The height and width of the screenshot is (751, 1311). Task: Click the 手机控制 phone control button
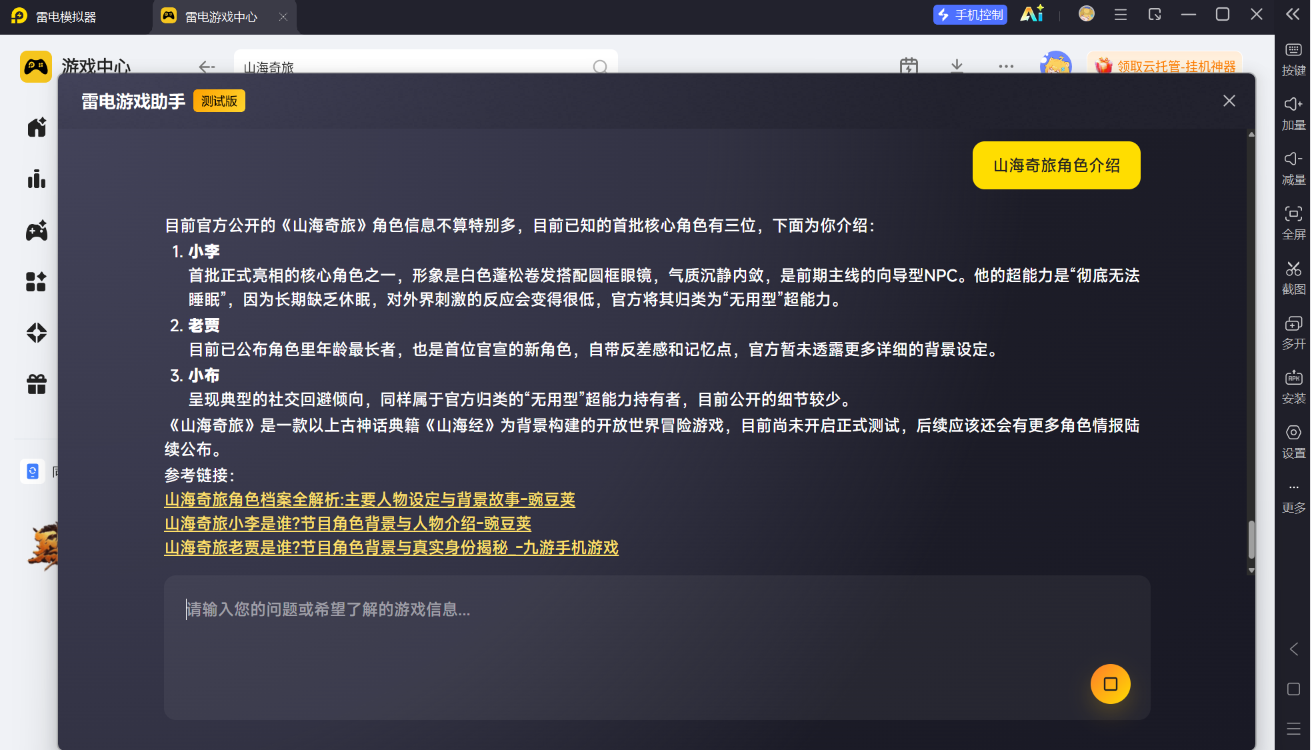970,14
